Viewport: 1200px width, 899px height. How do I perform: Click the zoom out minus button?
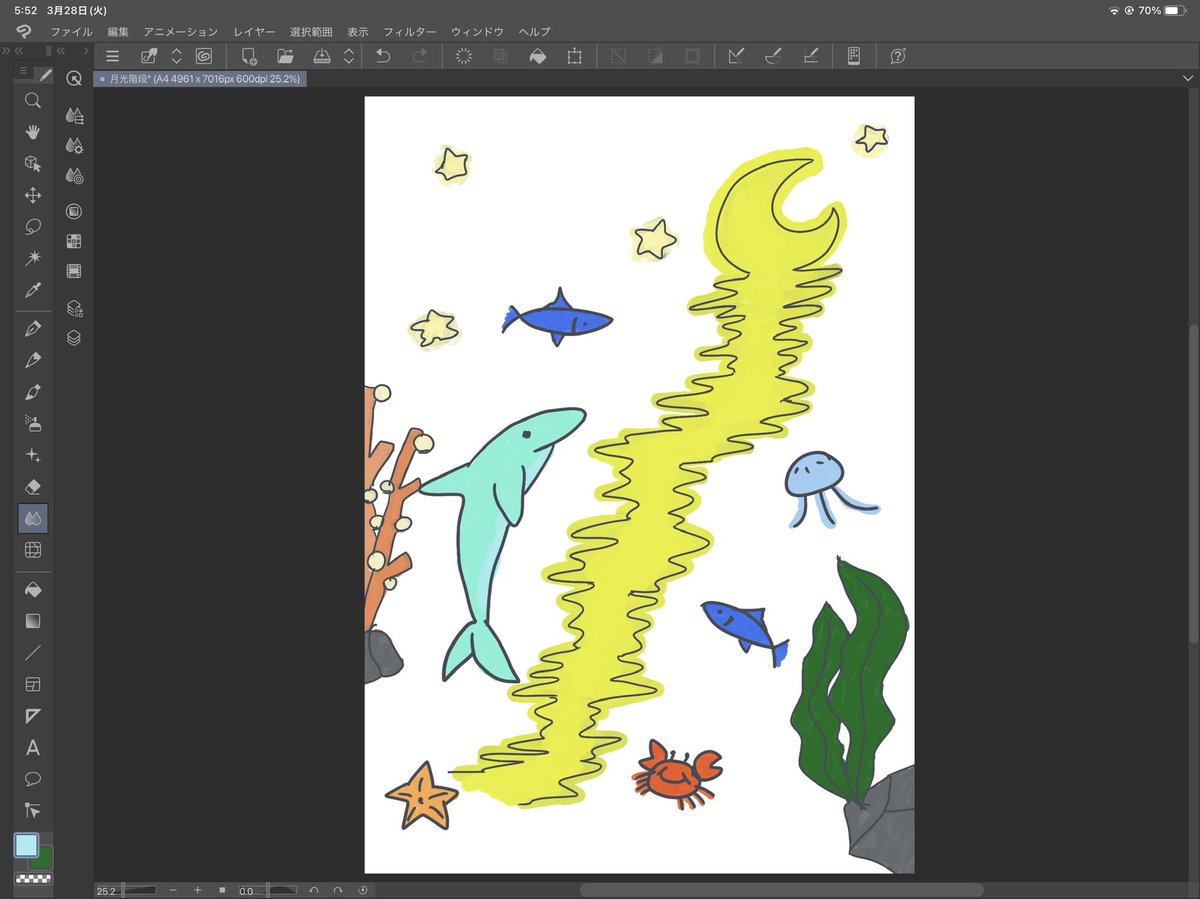point(174,890)
